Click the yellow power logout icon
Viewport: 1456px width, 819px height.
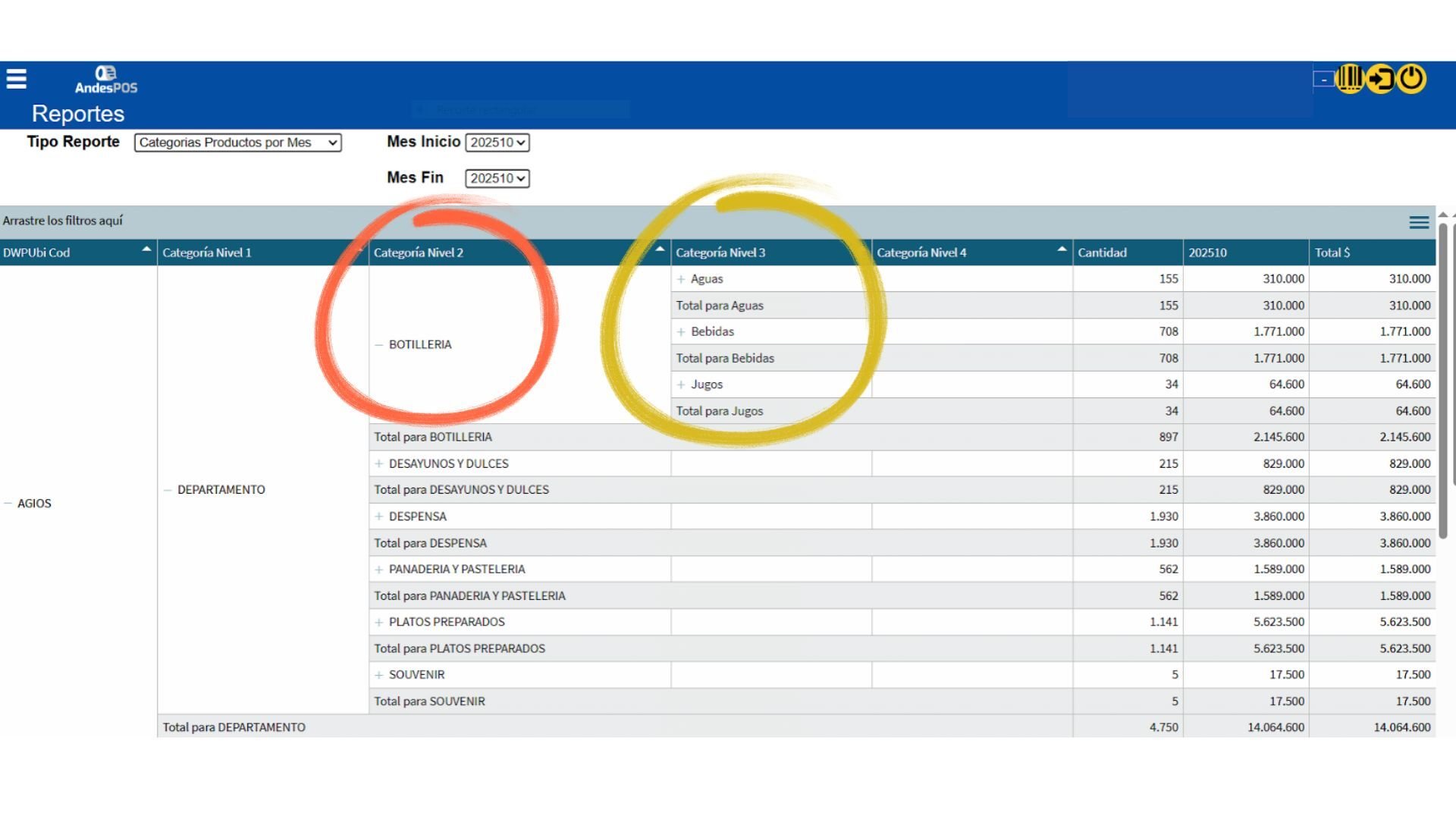click(1411, 78)
